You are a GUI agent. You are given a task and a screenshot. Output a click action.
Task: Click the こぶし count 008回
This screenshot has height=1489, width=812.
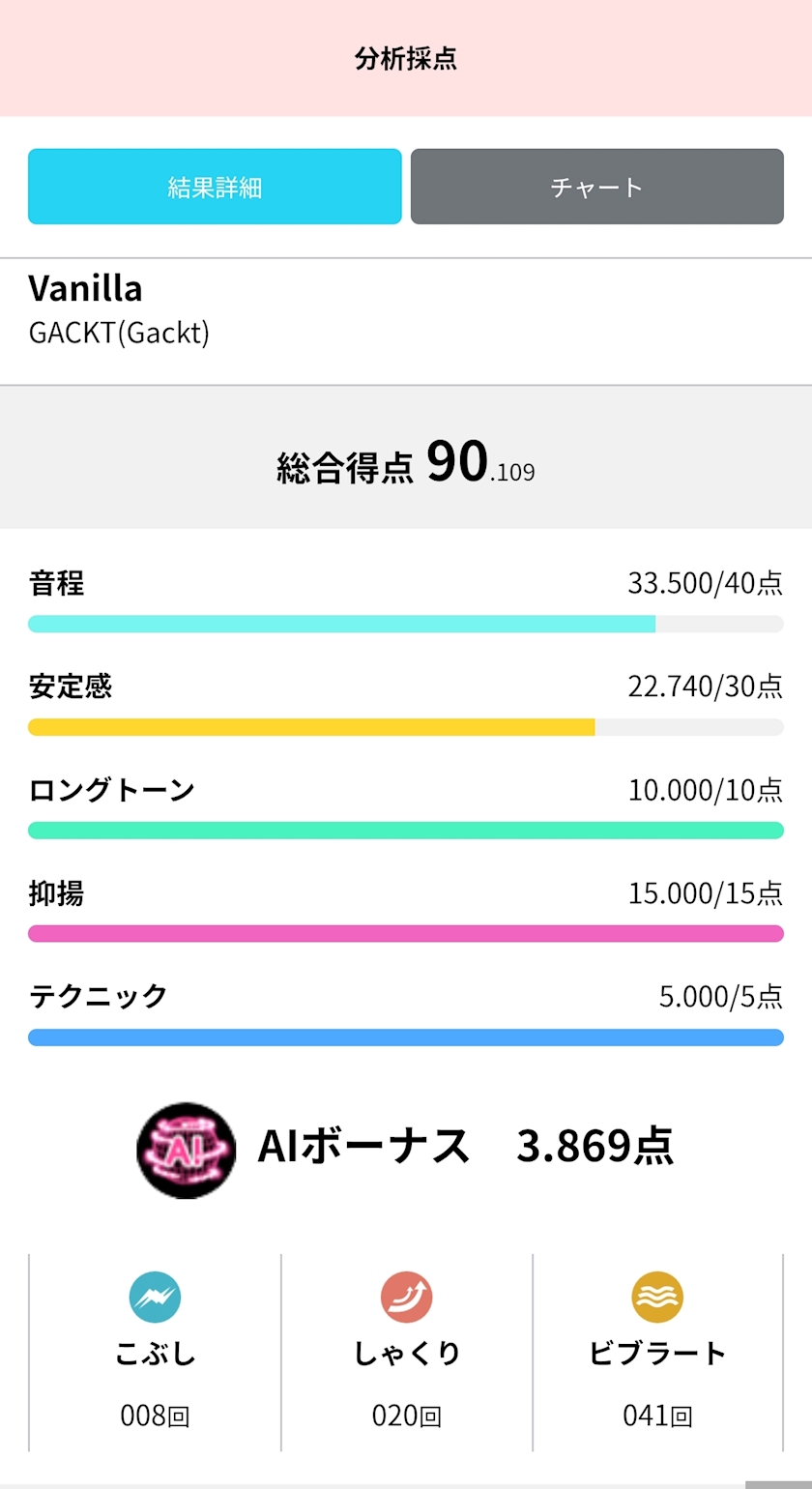click(155, 1416)
